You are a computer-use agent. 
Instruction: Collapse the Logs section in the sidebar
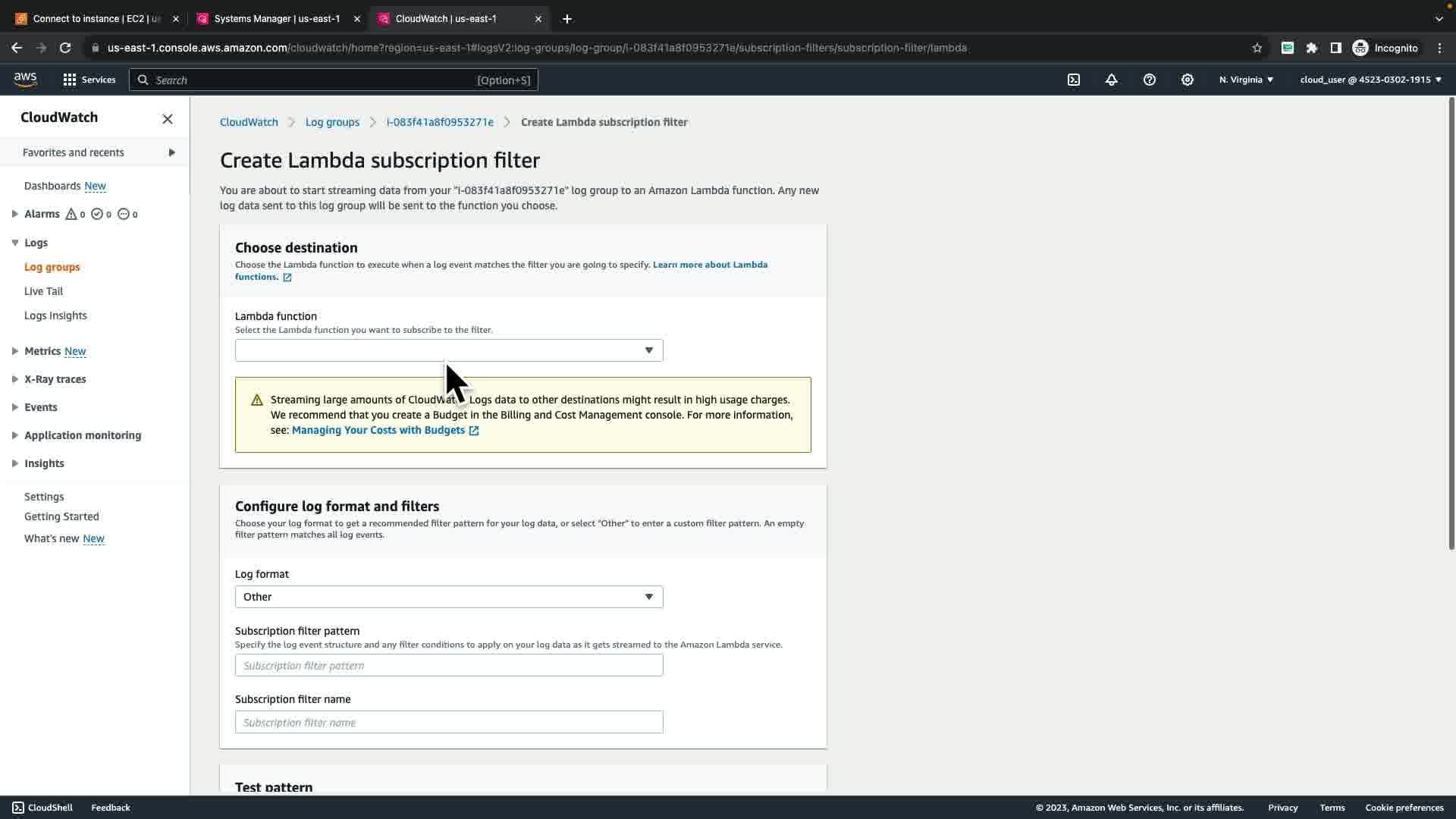(x=15, y=243)
